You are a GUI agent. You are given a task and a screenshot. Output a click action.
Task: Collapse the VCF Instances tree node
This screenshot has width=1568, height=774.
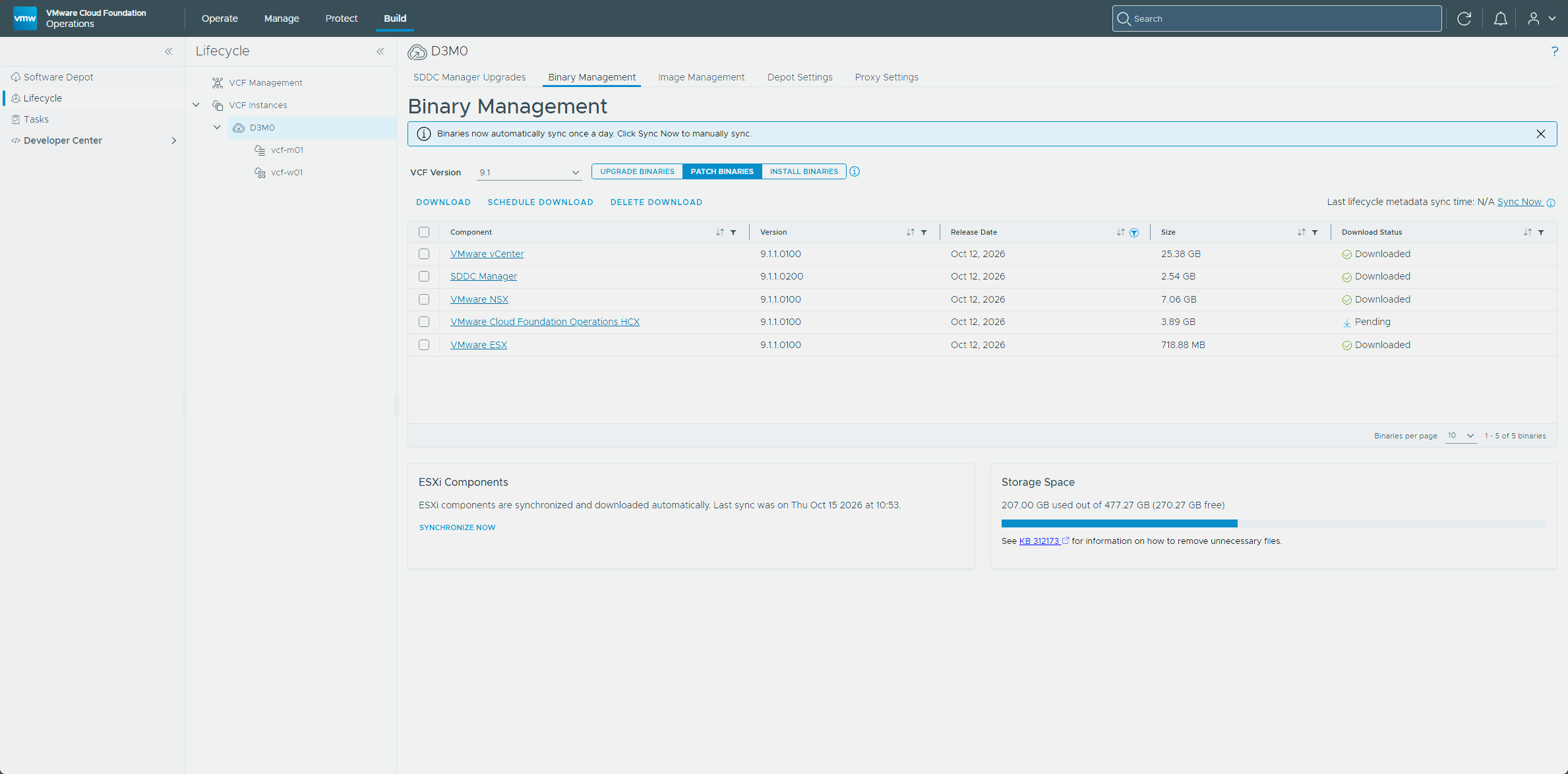point(196,105)
